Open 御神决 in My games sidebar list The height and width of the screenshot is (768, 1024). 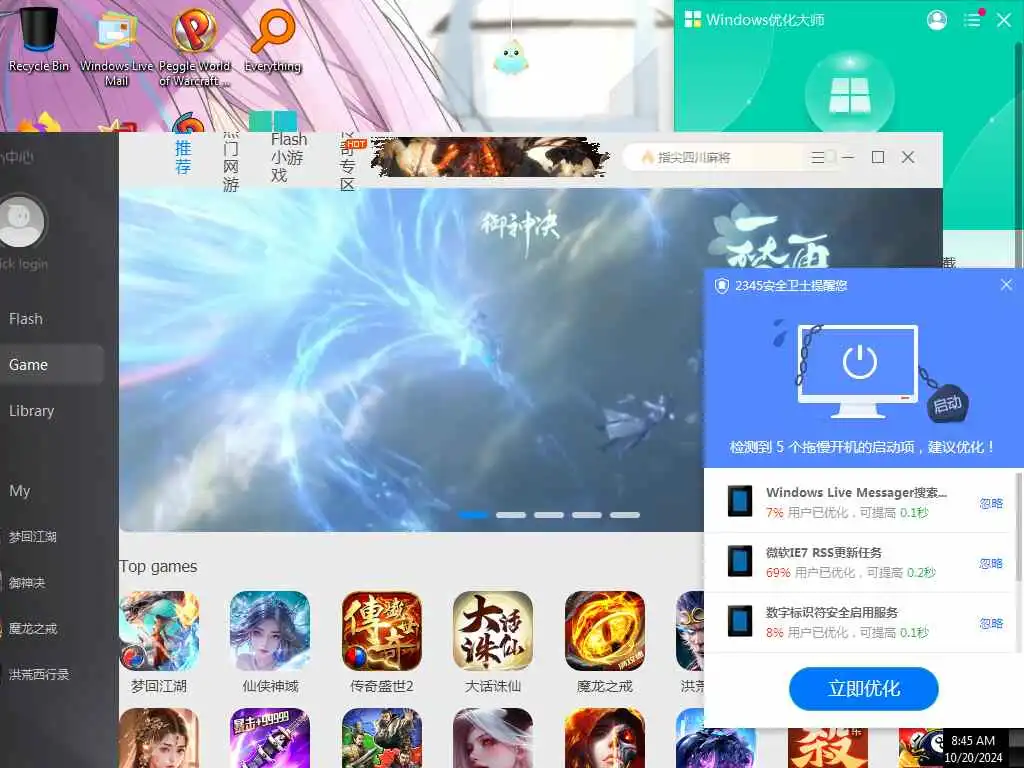tap(26, 583)
